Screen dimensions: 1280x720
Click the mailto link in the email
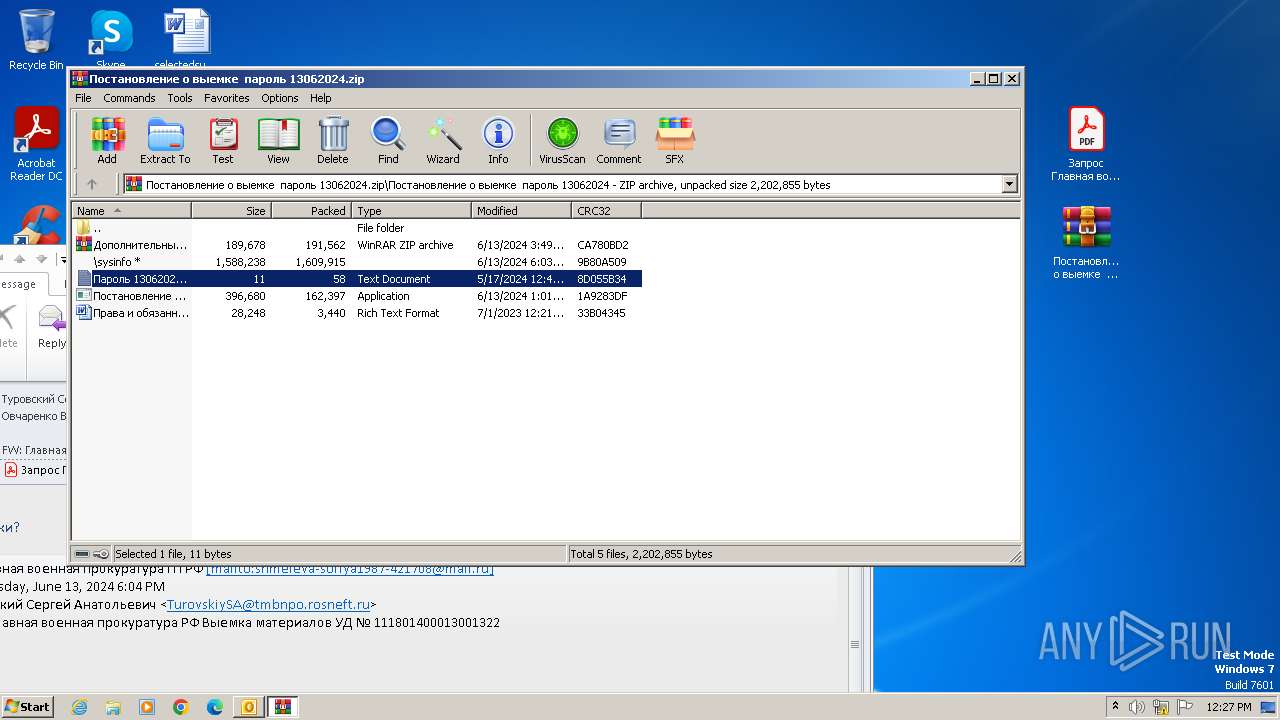[350, 569]
